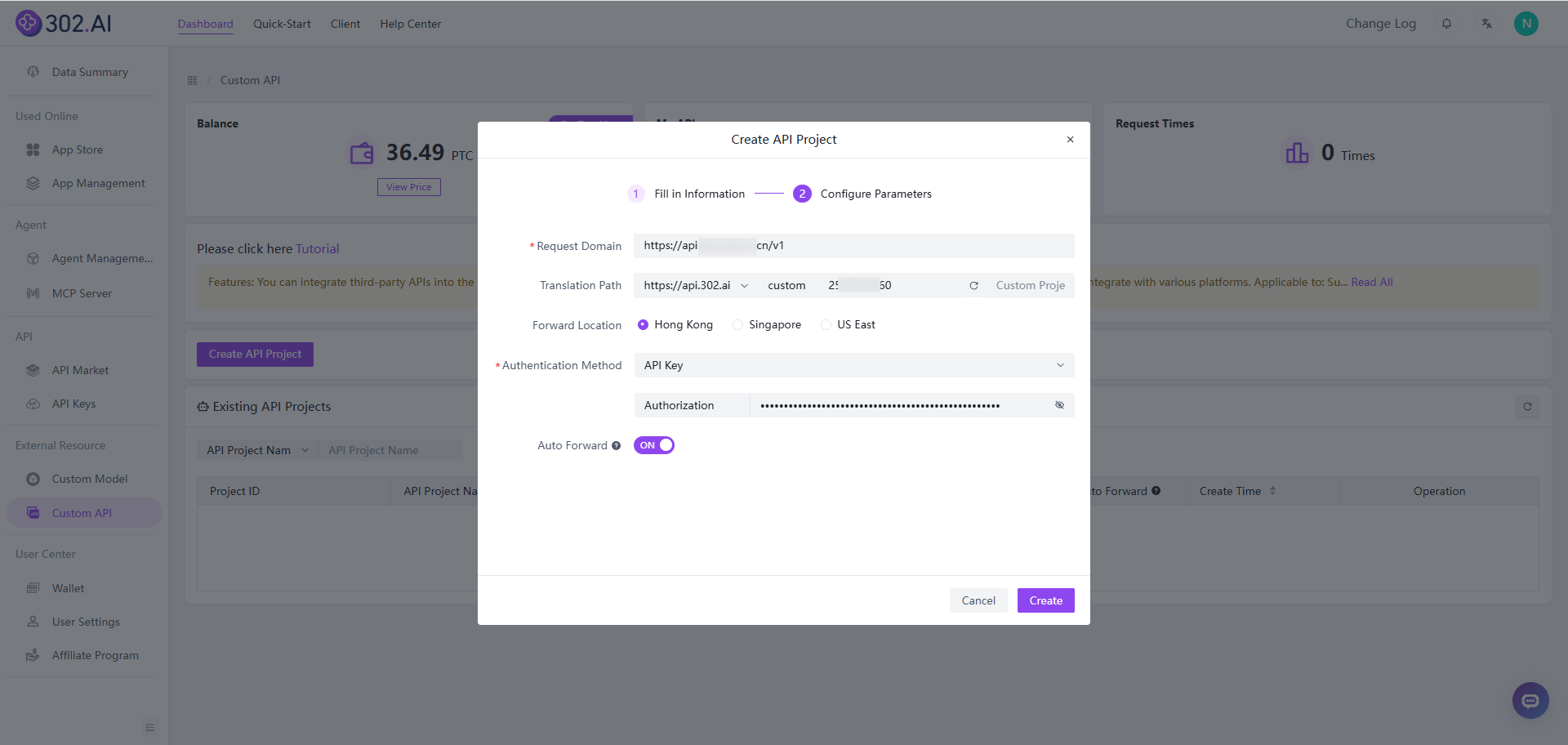Image resolution: width=1568 pixels, height=745 pixels.
Task: Click the API Project Name search field
Action: point(390,450)
